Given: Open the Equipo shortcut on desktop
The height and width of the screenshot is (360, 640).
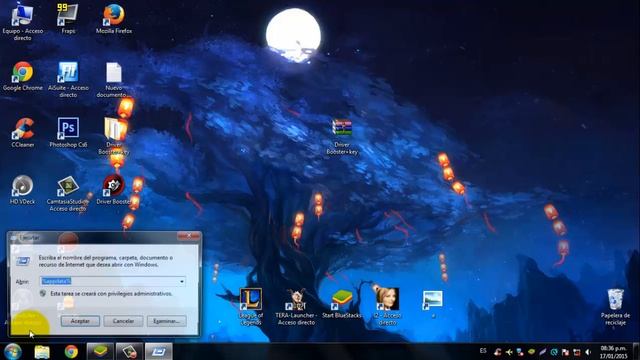Looking at the screenshot, I should (22, 21).
